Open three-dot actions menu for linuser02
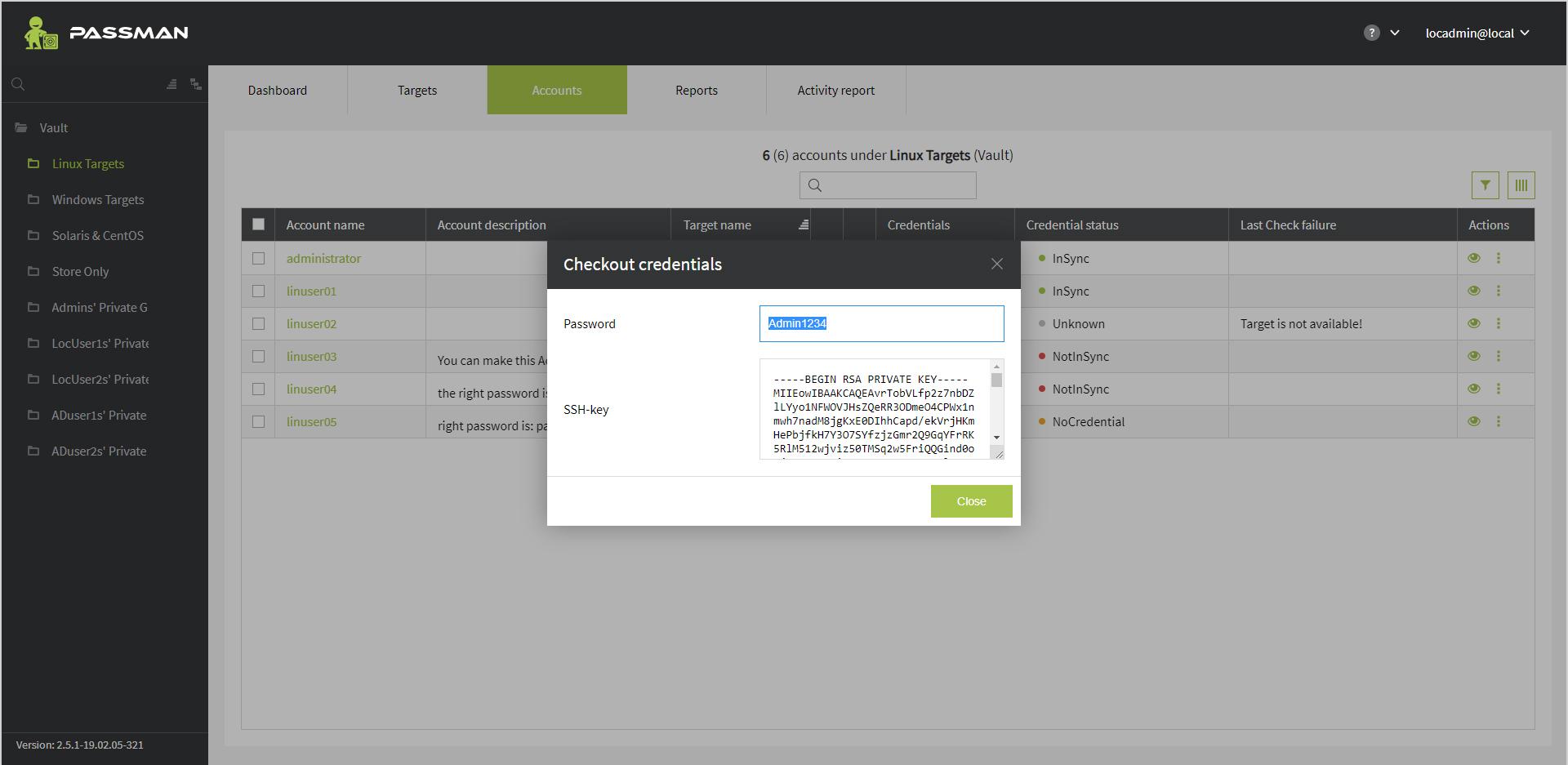 [1498, 323]
